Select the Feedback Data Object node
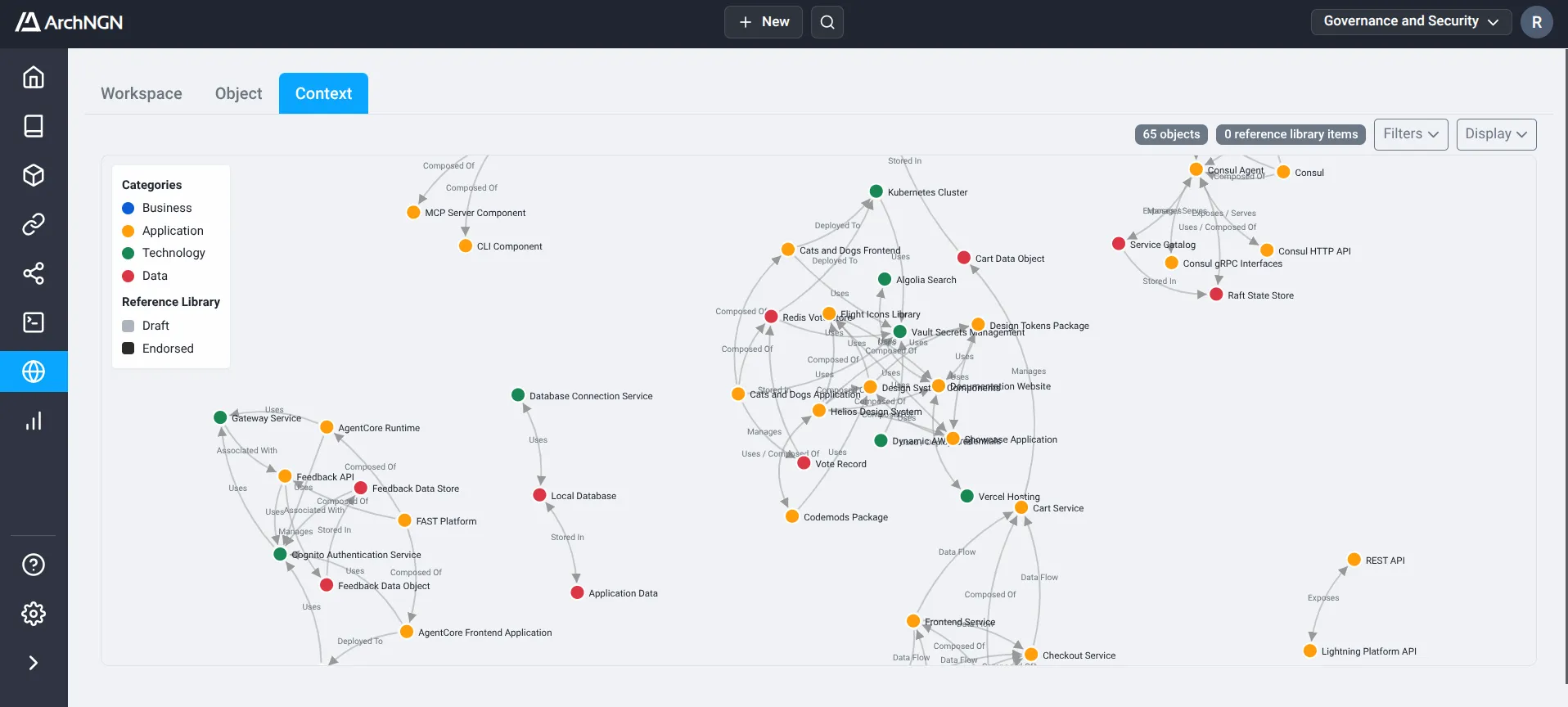This screenshot has width=1568, height=707. point(327,585)
